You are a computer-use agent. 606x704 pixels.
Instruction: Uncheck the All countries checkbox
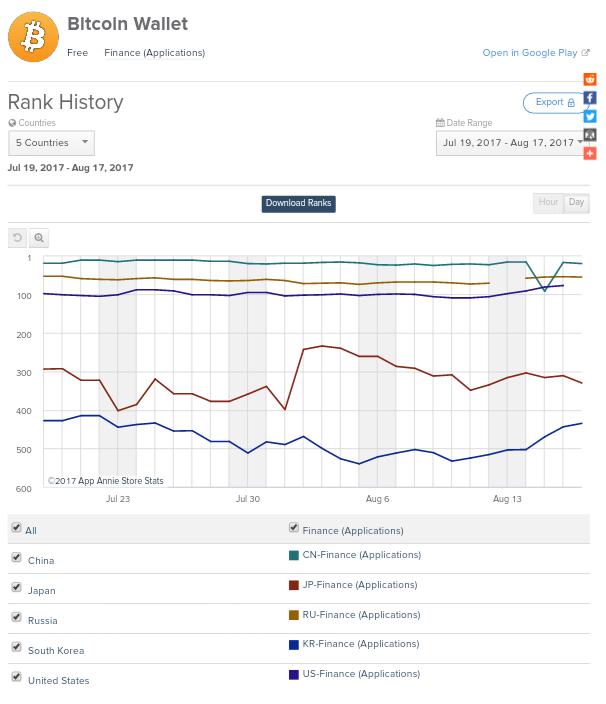pyautogui.click(x=16, y=528)
